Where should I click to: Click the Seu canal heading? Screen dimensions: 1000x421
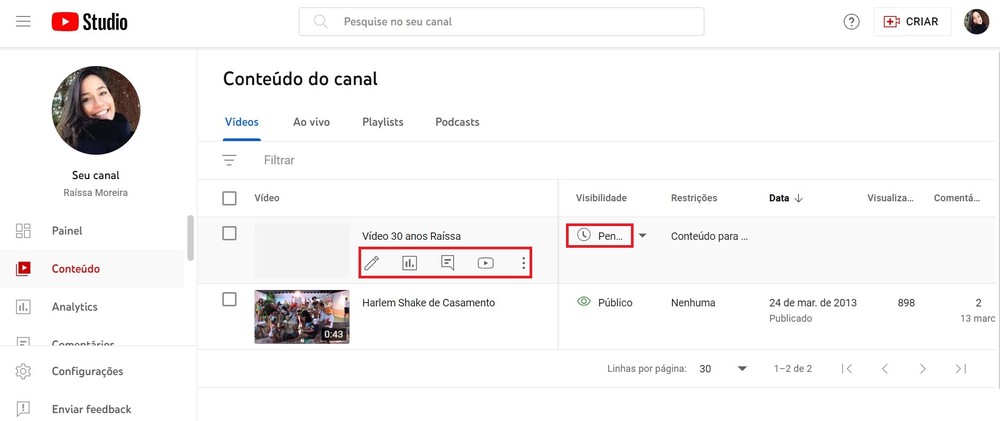pyautogui.click(x=96, y=175)
